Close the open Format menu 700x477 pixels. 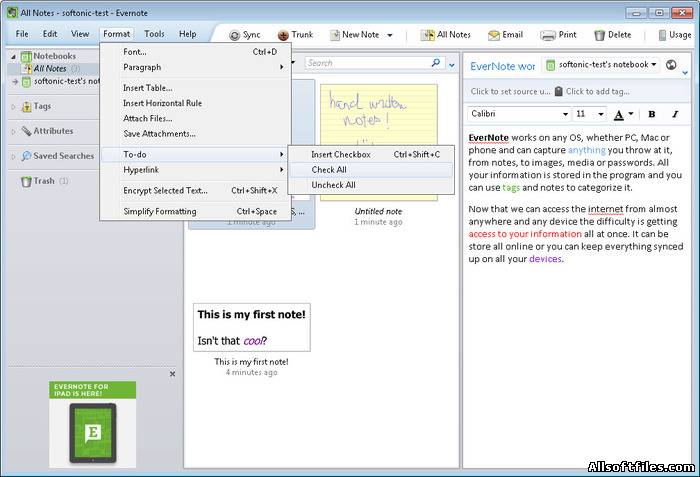117,34
